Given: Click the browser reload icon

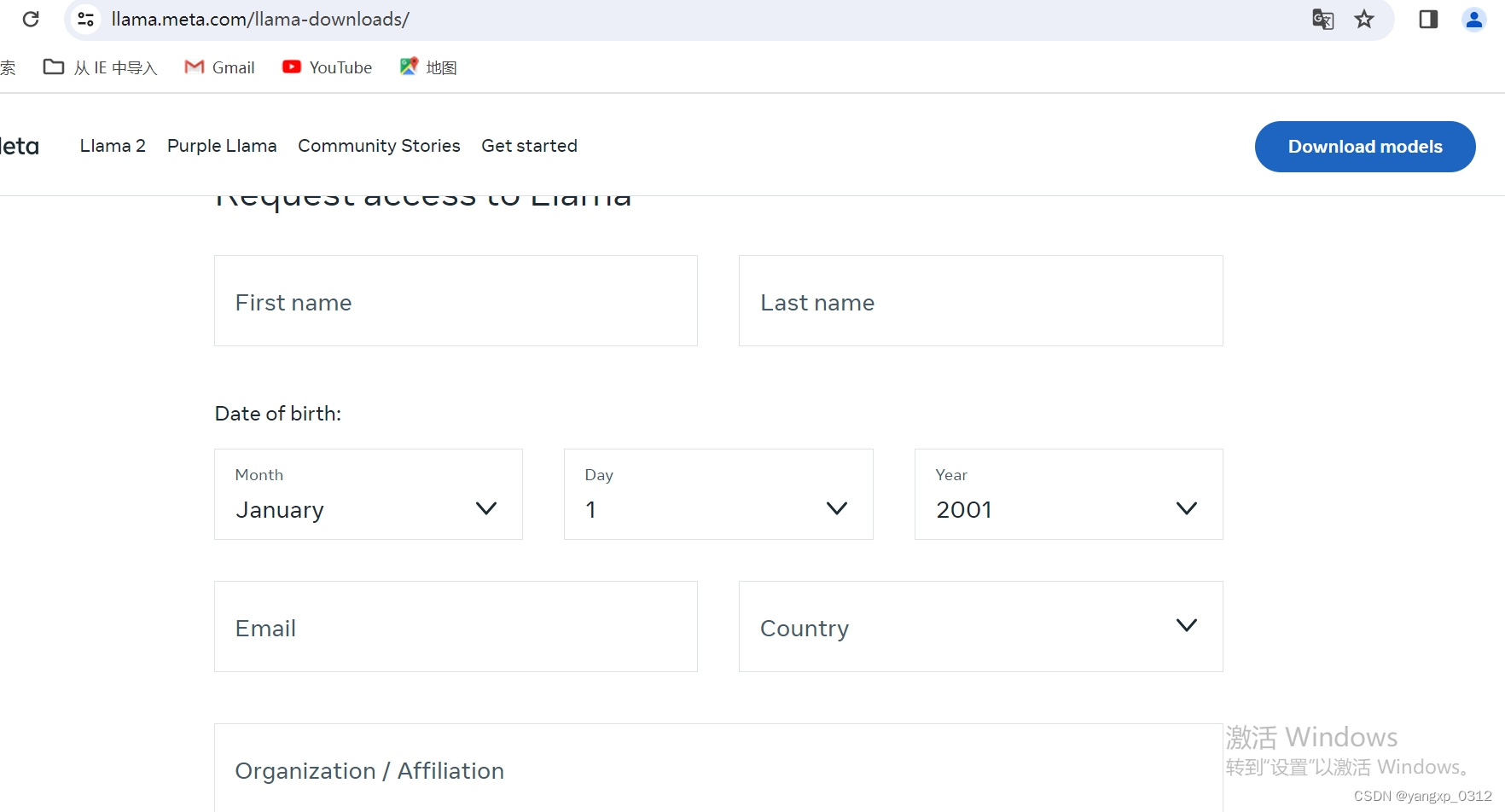Looking at the screenshot, I should [31, 19].
